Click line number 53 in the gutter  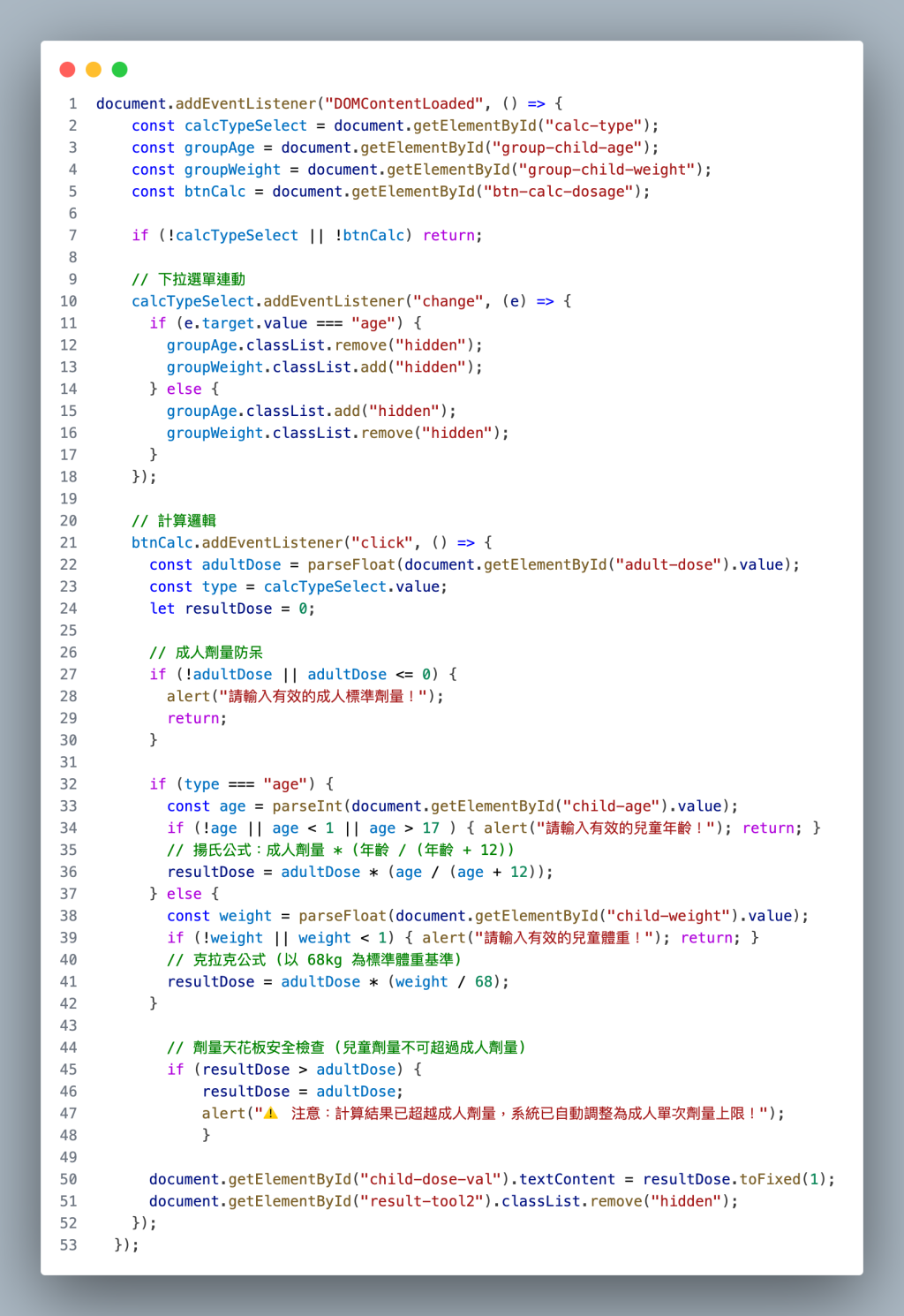click(69, 1245)
